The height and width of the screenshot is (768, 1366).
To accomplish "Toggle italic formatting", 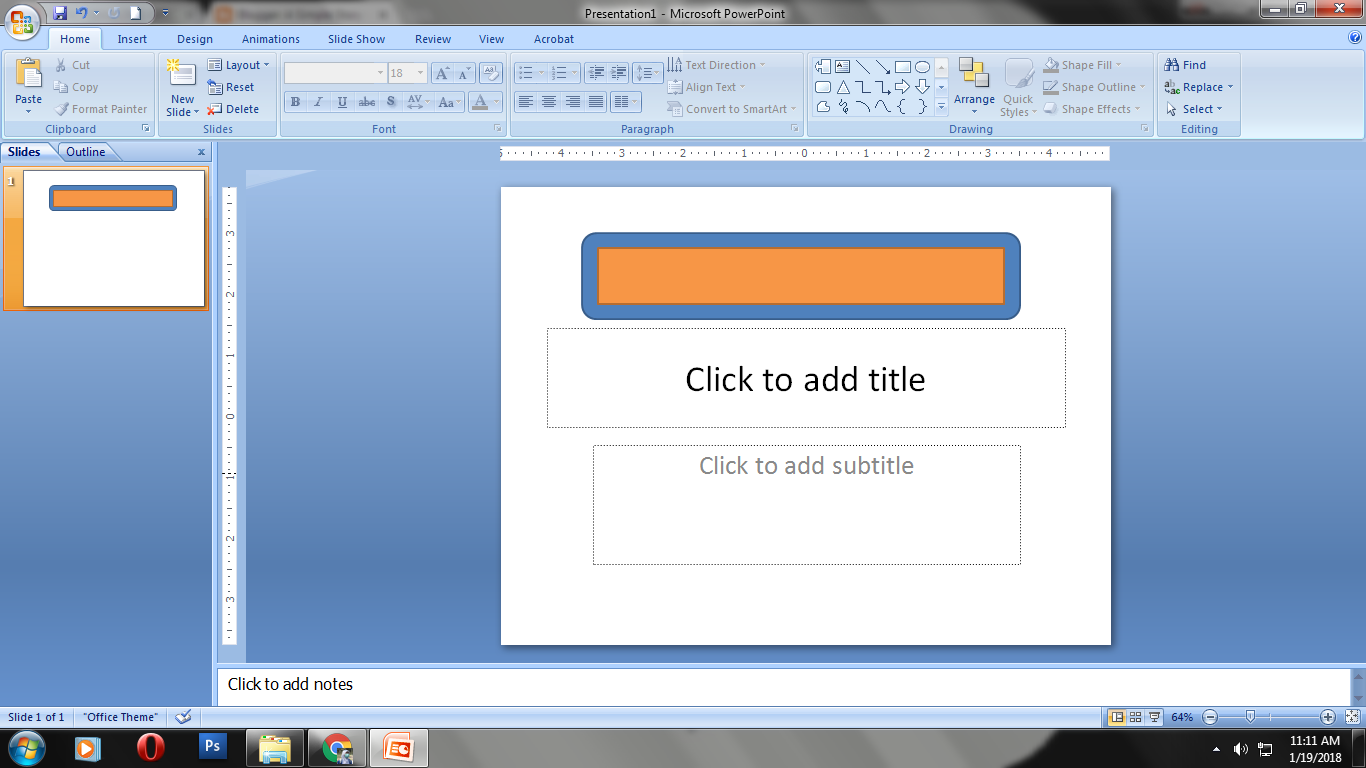I will point(318,101).
